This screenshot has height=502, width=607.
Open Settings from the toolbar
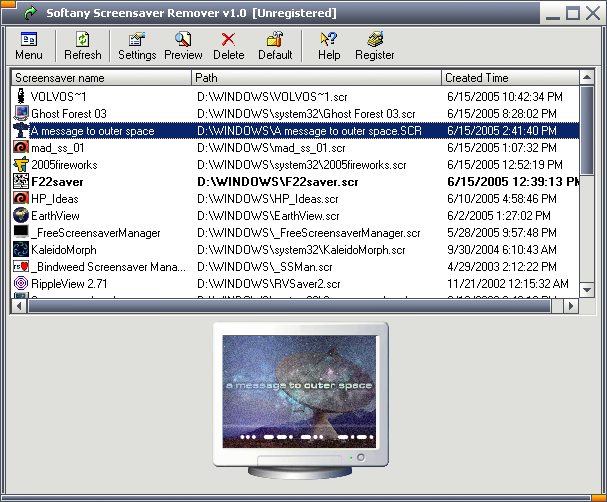137,46
